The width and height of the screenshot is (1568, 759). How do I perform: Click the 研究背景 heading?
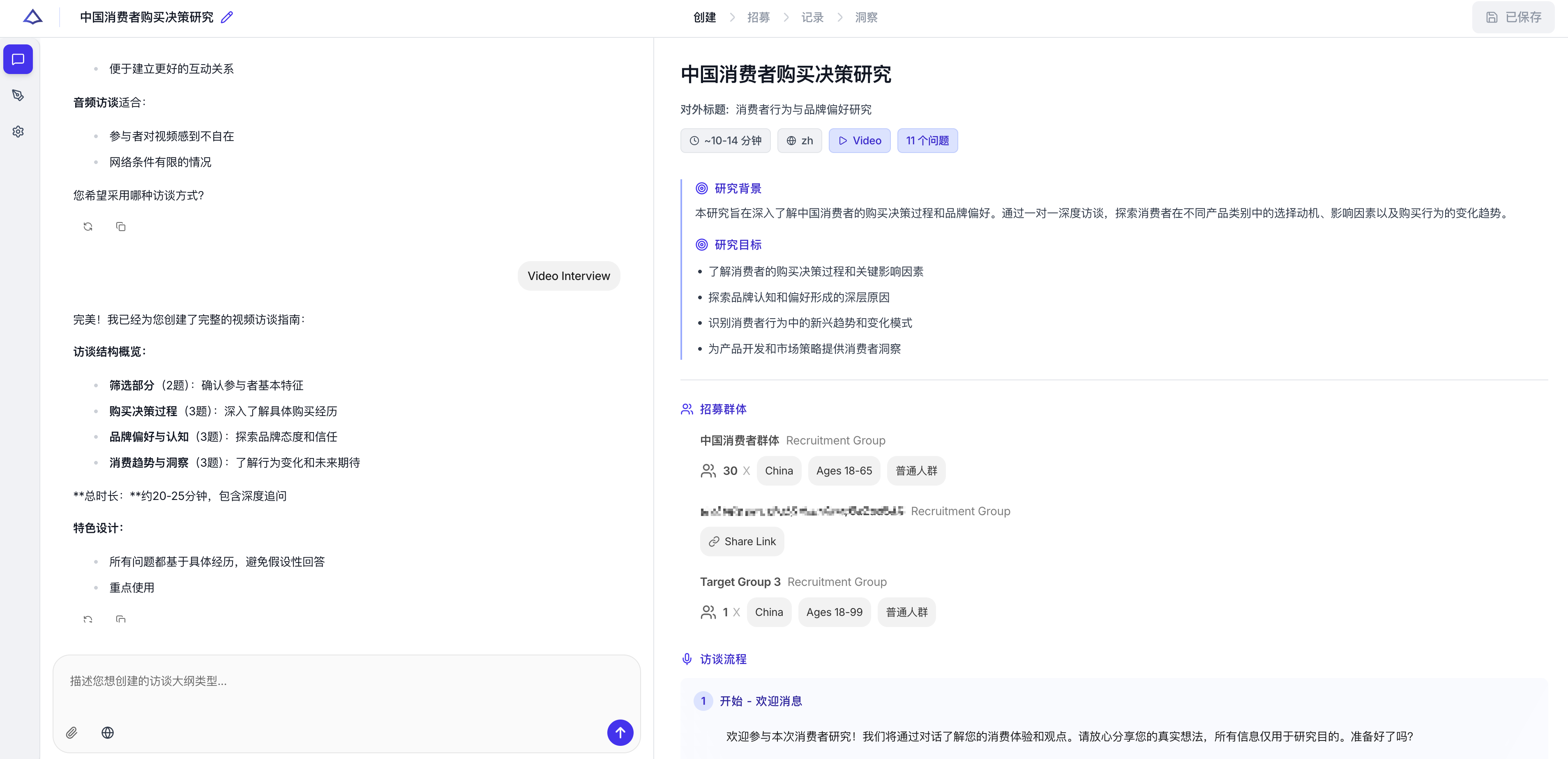737,188
